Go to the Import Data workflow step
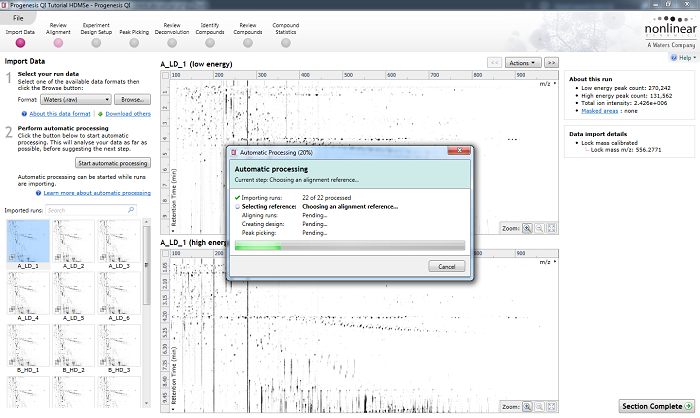Image resolution: width=700 pixels, height=418 pixels. [x=20, y=43]
